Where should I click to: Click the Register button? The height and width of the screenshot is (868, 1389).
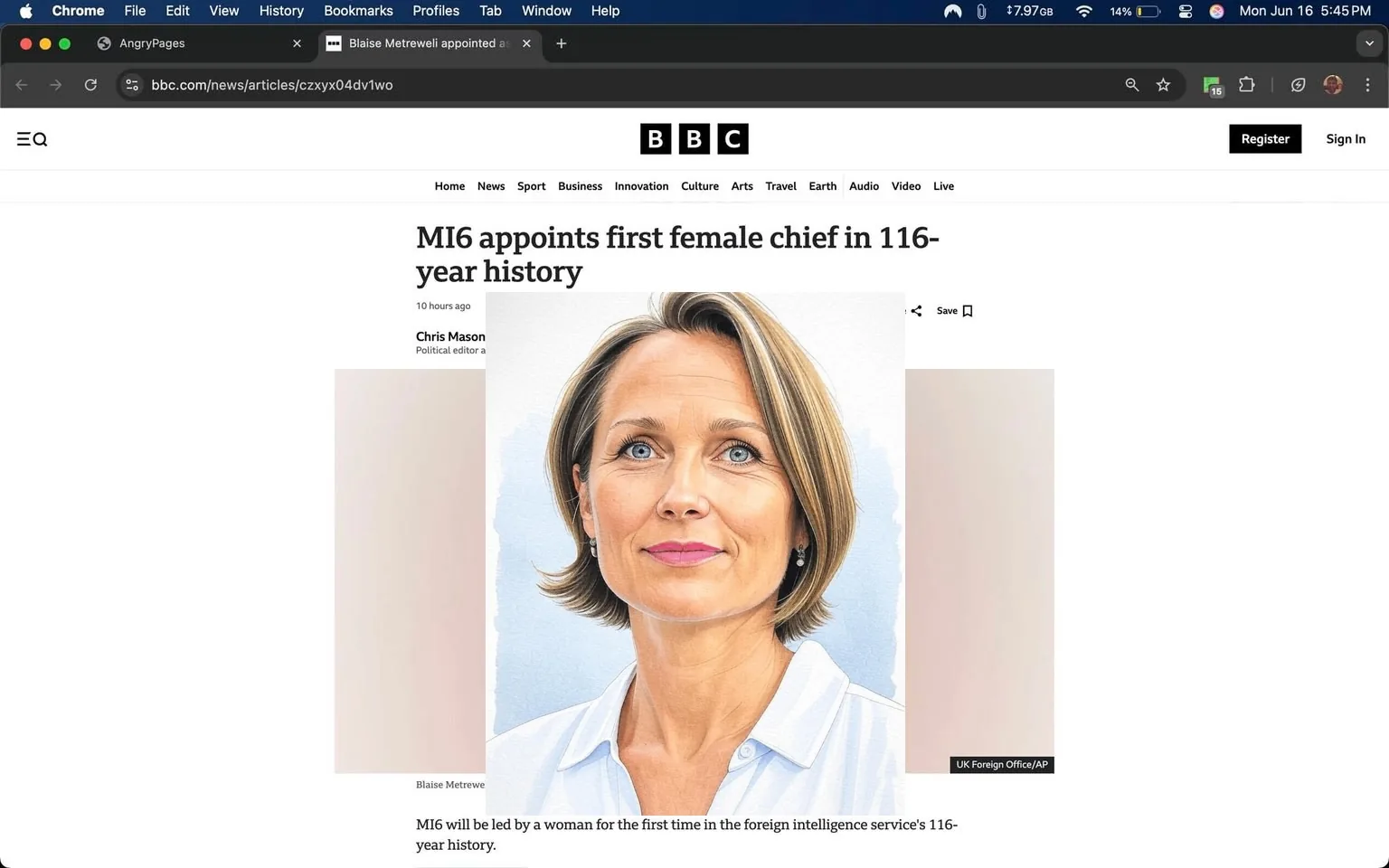pos(1264,138)
